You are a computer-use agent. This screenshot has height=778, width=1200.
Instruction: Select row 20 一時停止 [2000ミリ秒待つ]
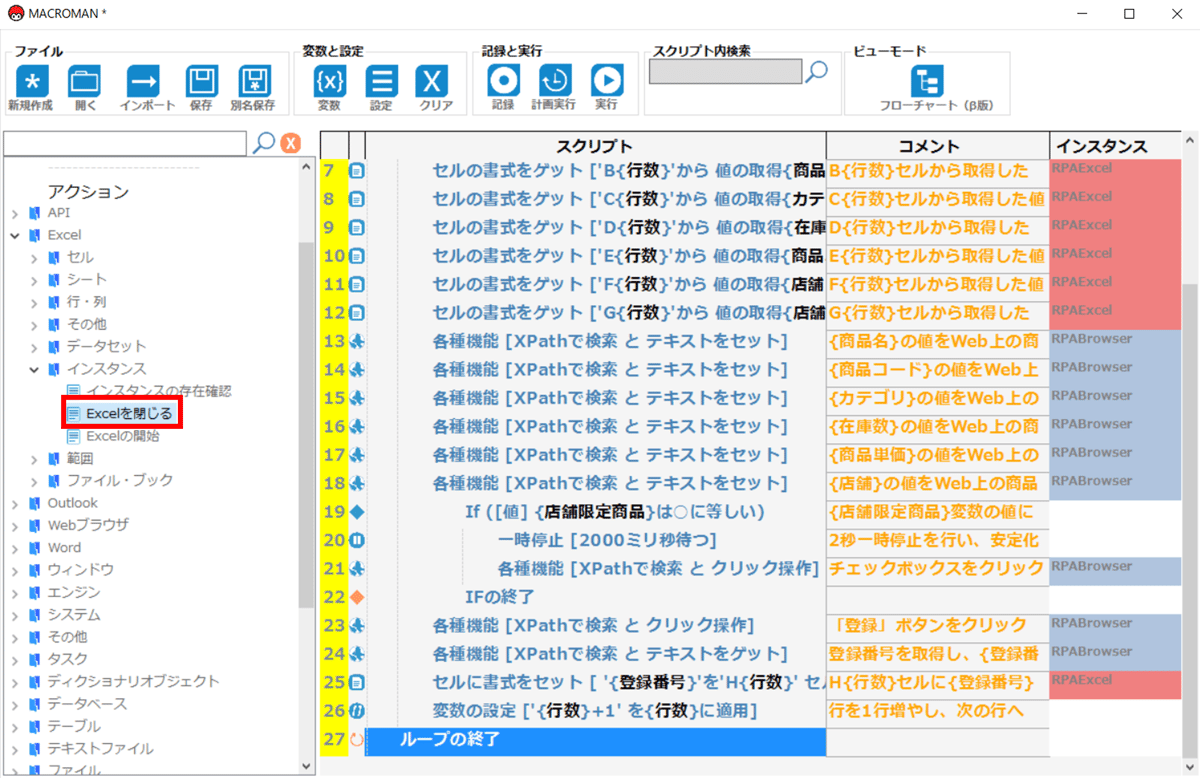click(595, 541)
